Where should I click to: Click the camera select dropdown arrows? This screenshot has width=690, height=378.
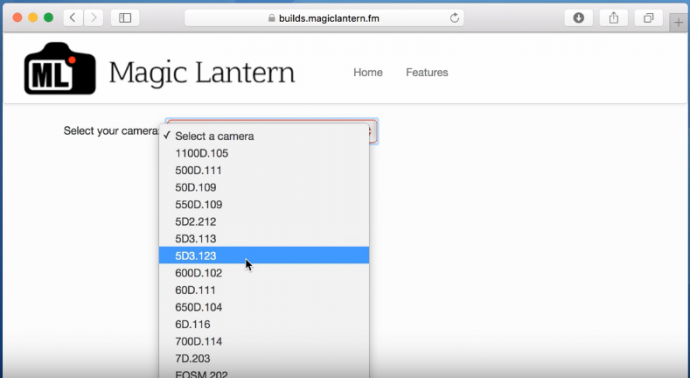[372, 131]
